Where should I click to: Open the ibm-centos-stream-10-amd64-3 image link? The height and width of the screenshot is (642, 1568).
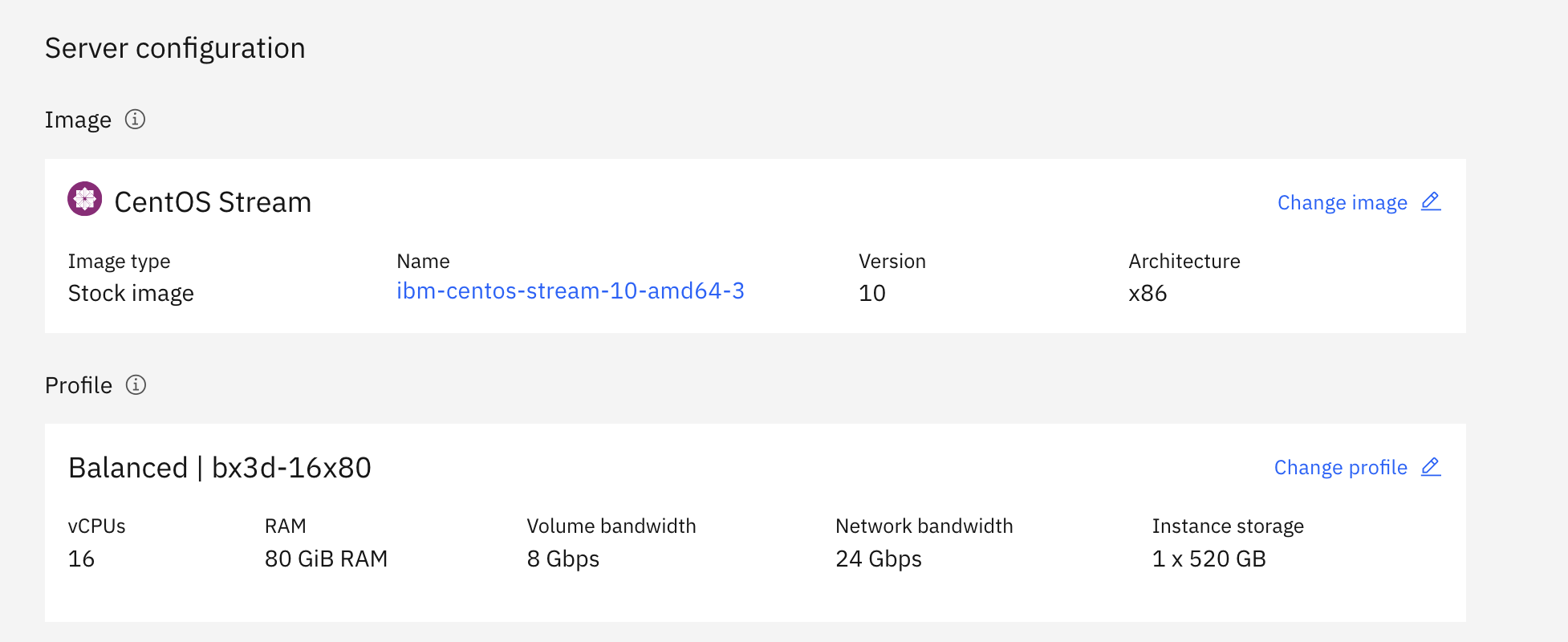point(570,291)
